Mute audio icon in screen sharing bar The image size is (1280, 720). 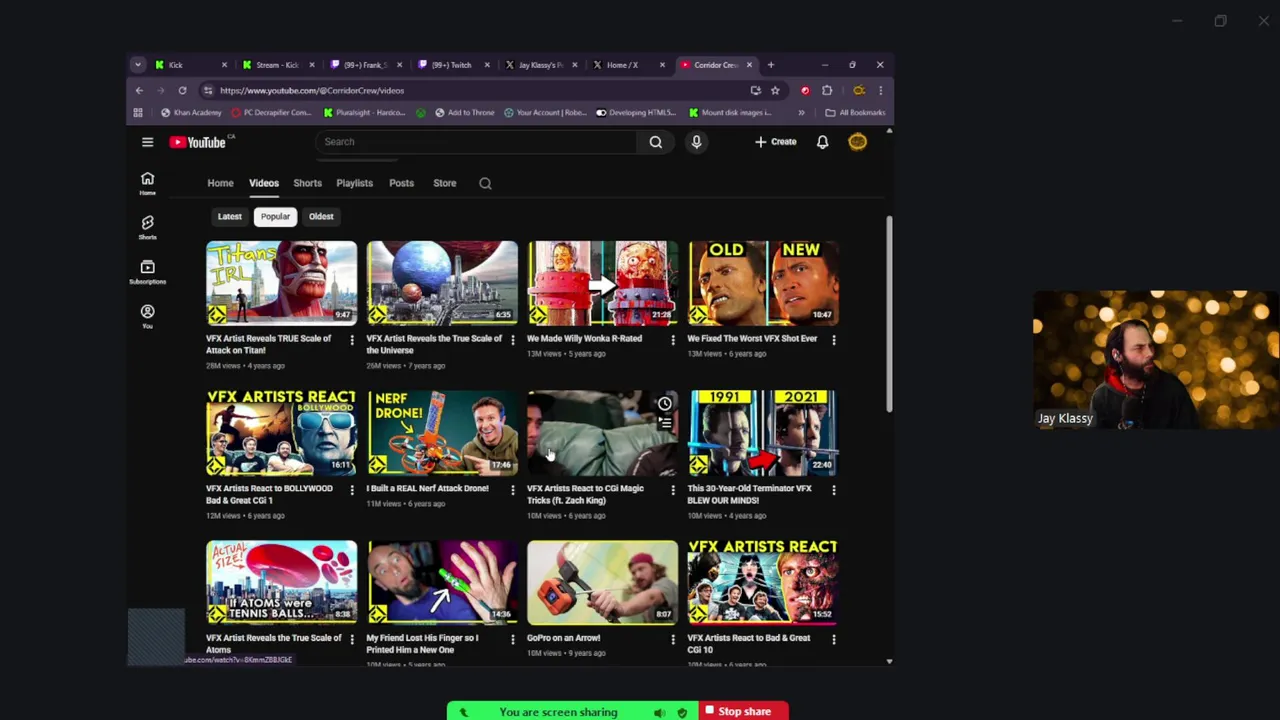click(x=659, y=712)
